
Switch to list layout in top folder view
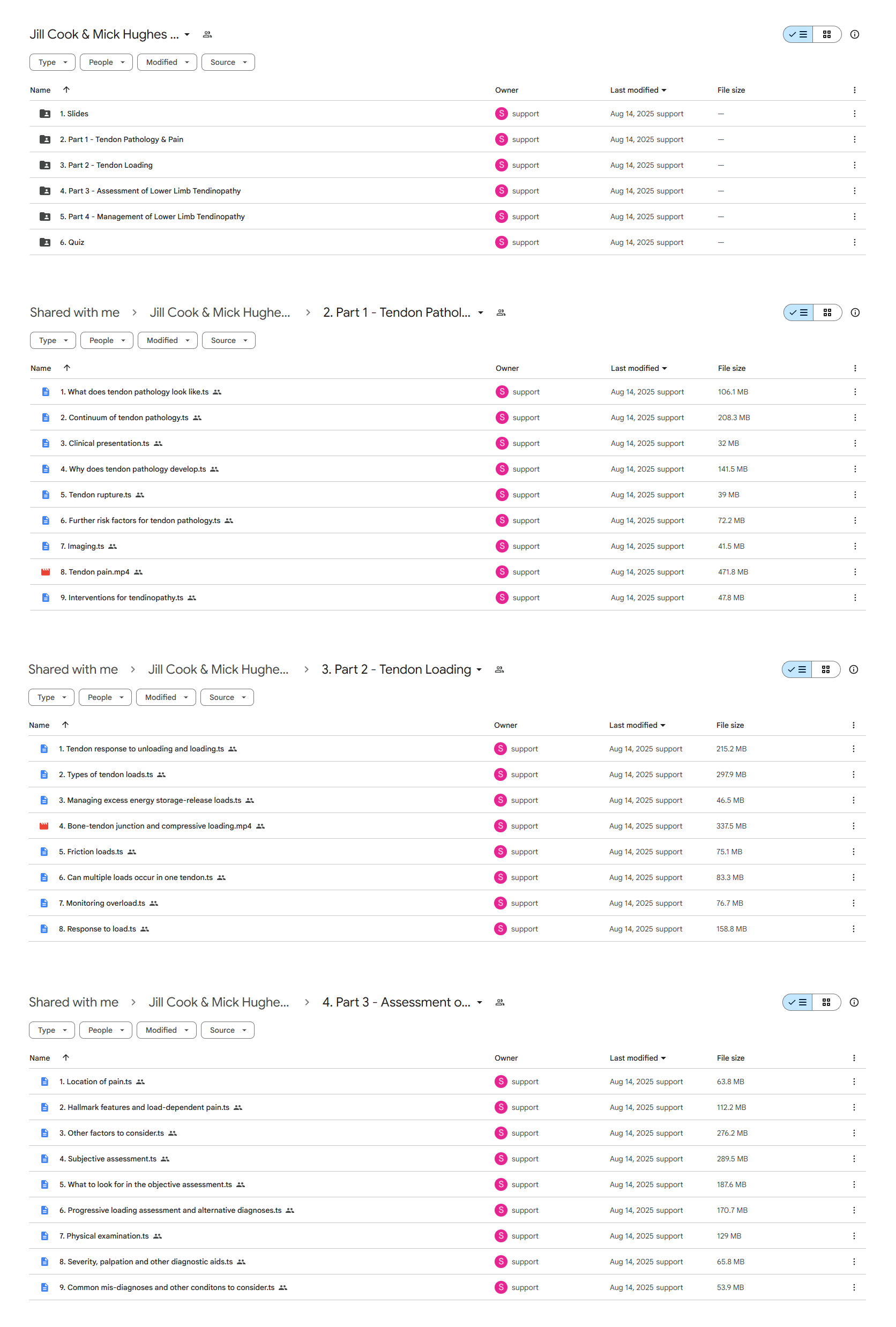[x=797, y=34]
